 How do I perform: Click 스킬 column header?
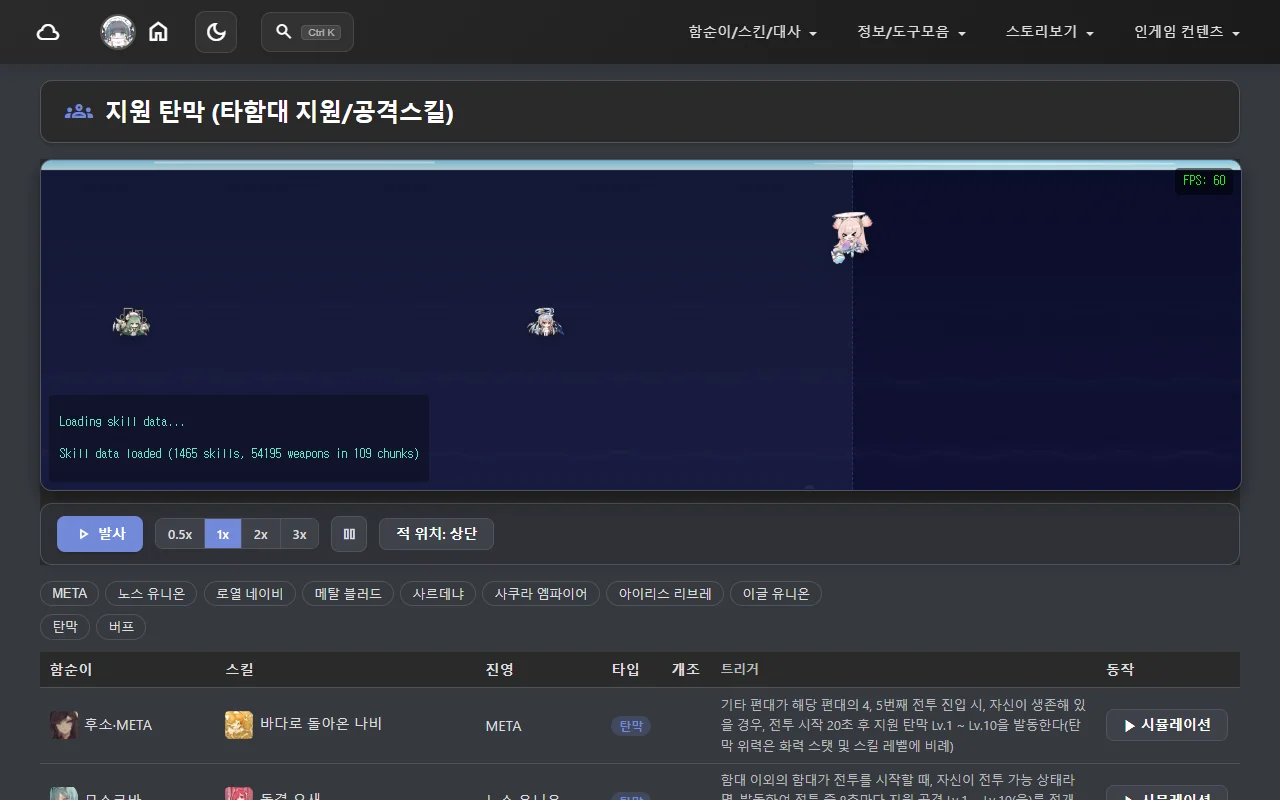coord(240,669)
